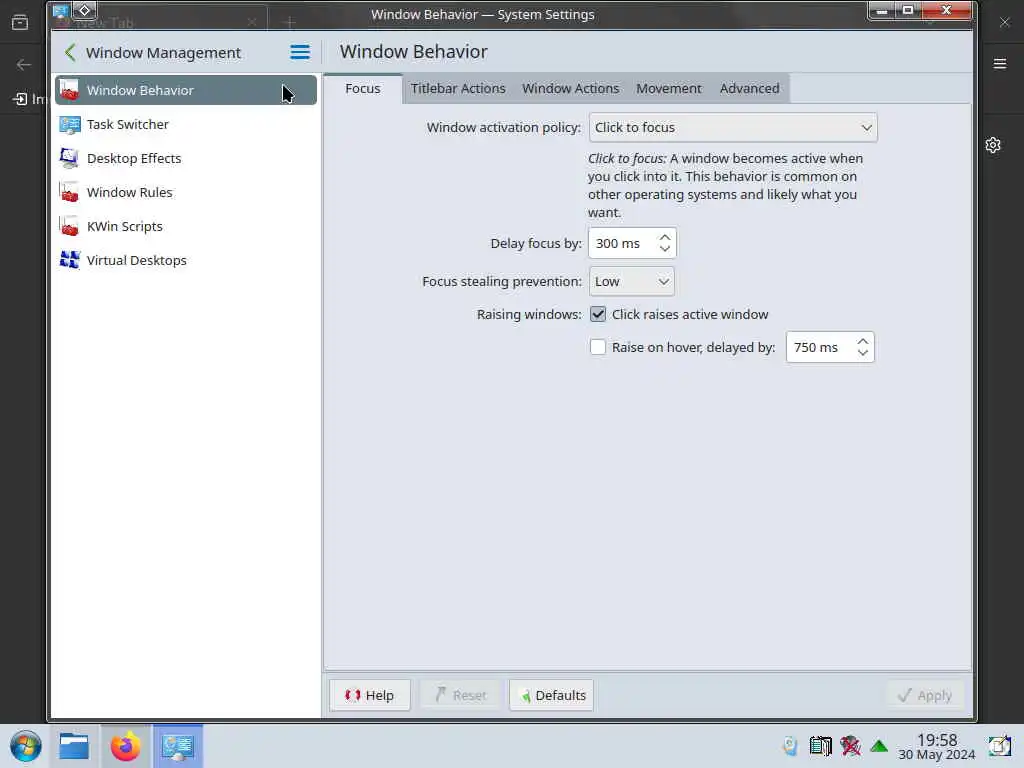Click the Reset button
The height and width of the screenshot is (768, 1024).
click(x=461, y=695)
